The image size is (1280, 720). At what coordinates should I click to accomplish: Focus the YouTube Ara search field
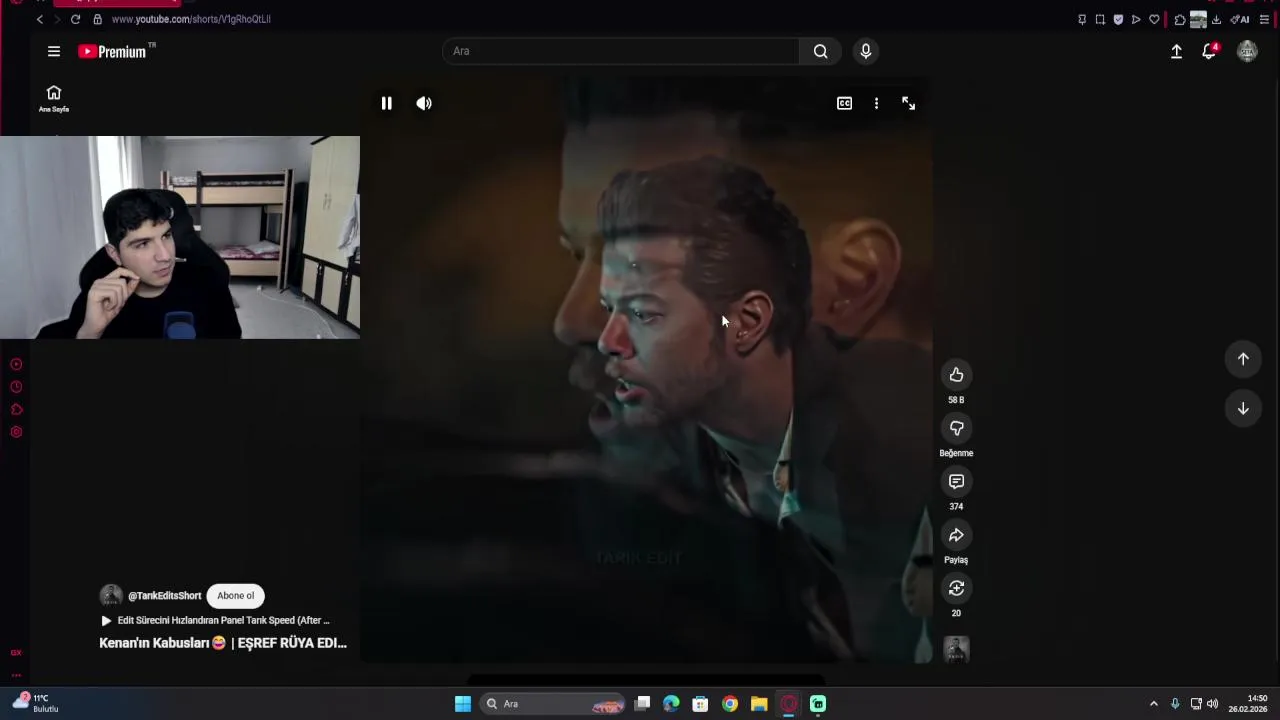620,51
